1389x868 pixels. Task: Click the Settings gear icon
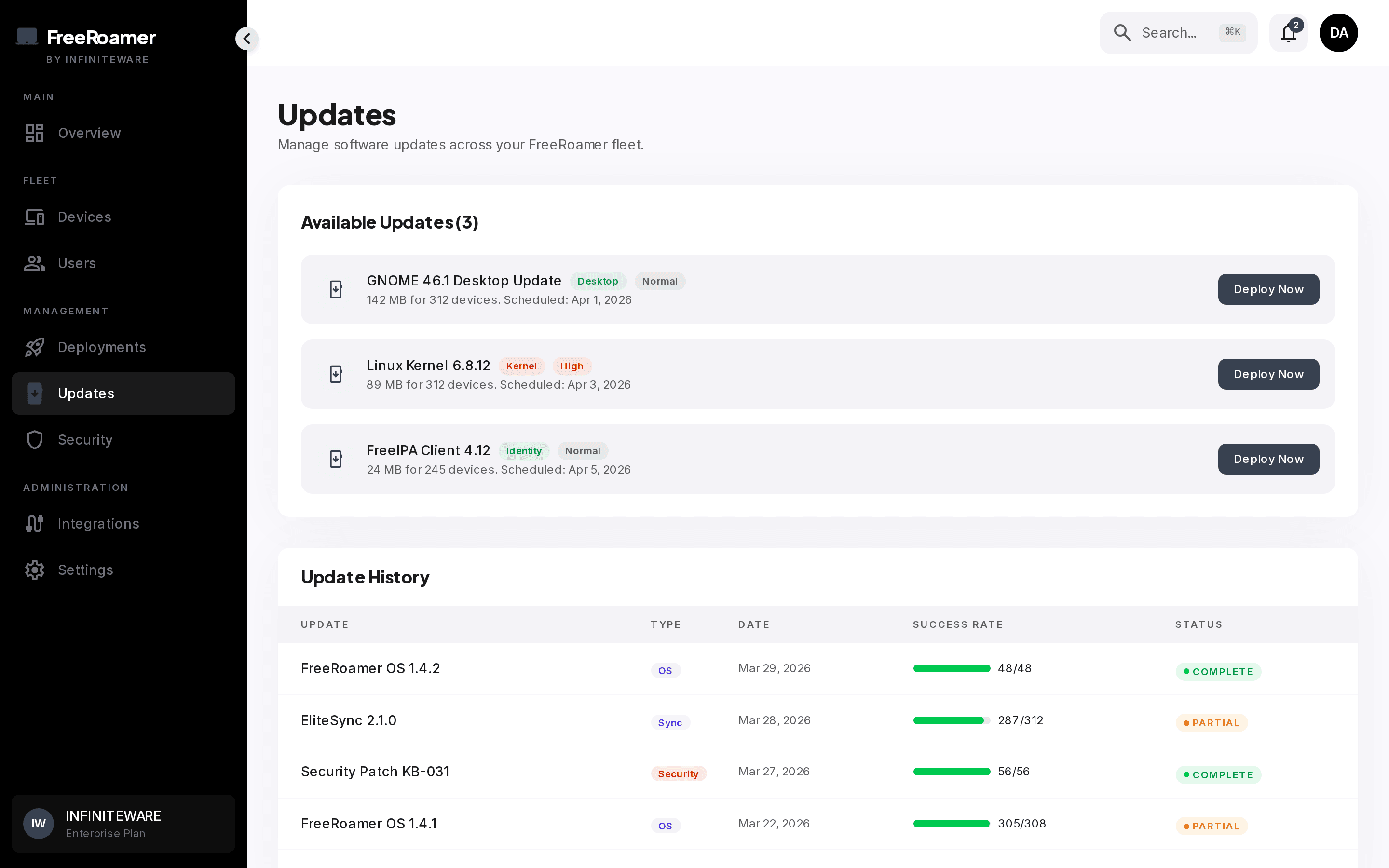click(34, 570)
